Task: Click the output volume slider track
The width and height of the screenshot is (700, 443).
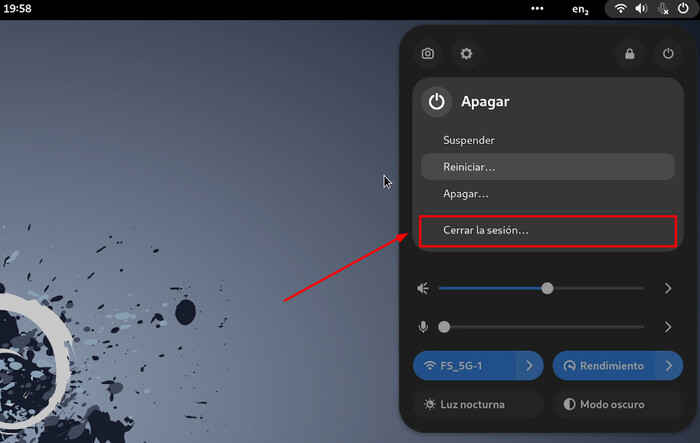Action: click(541, 288)
